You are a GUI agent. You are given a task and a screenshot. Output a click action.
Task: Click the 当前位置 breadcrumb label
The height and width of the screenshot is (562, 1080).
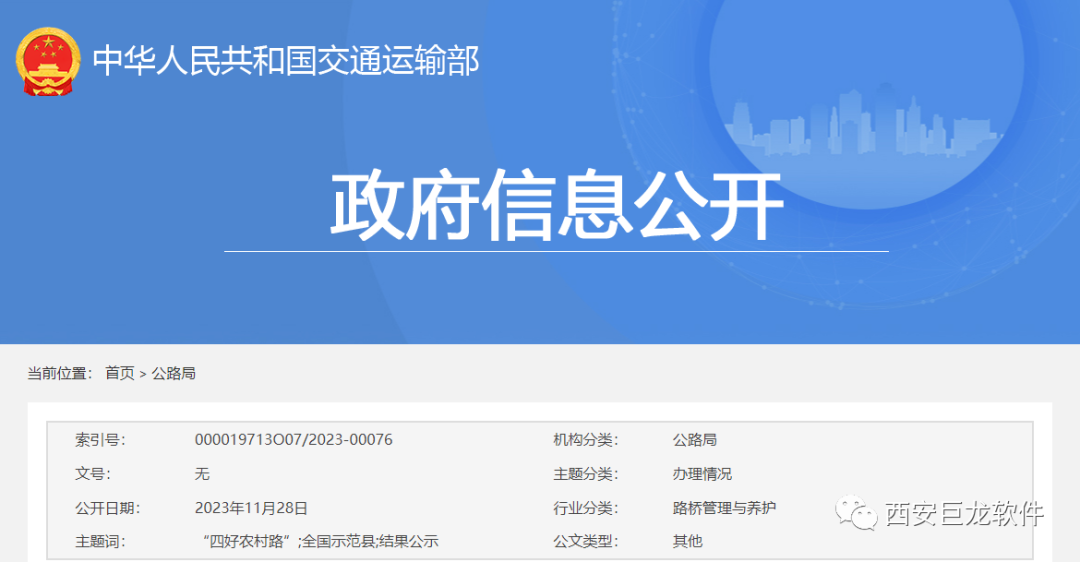click(x=61, y=373)
